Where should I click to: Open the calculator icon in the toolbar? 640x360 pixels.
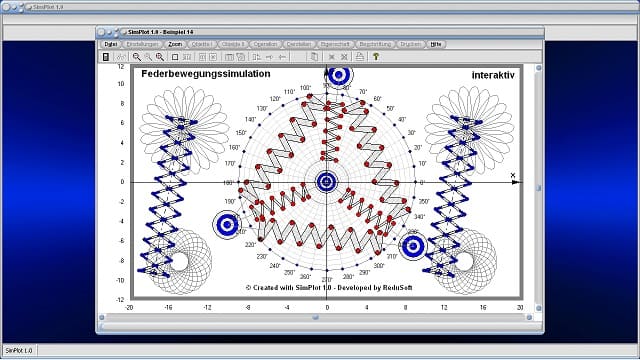click(106, 57)
